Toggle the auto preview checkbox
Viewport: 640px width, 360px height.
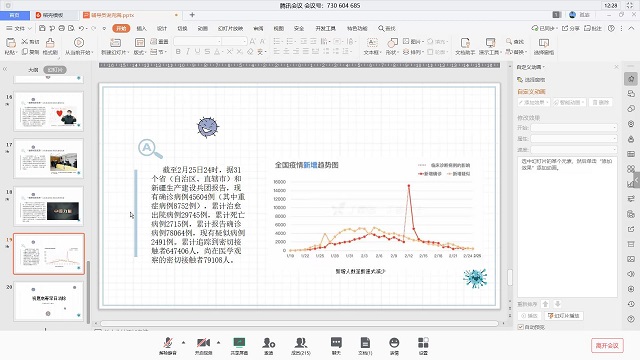point(520,327)
